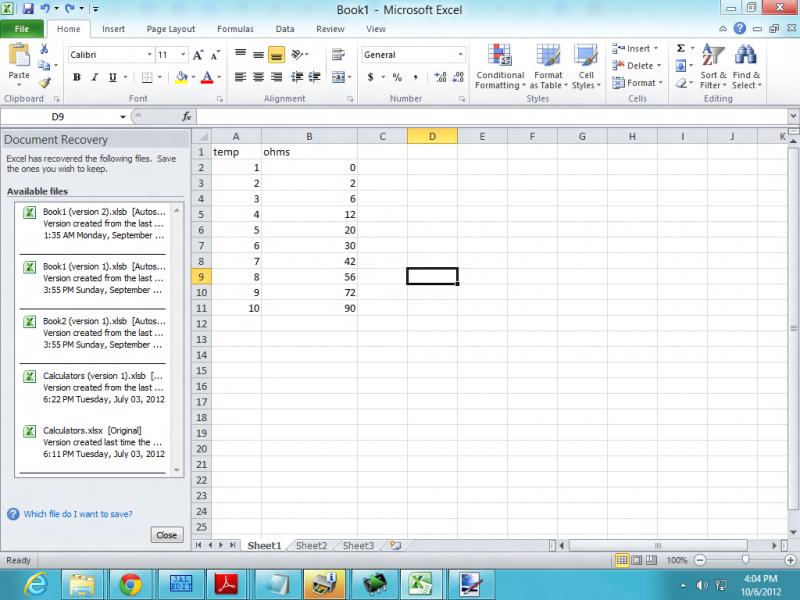
Task: Switch to the Formulas ribbon tab
Action: coord(235,29)
